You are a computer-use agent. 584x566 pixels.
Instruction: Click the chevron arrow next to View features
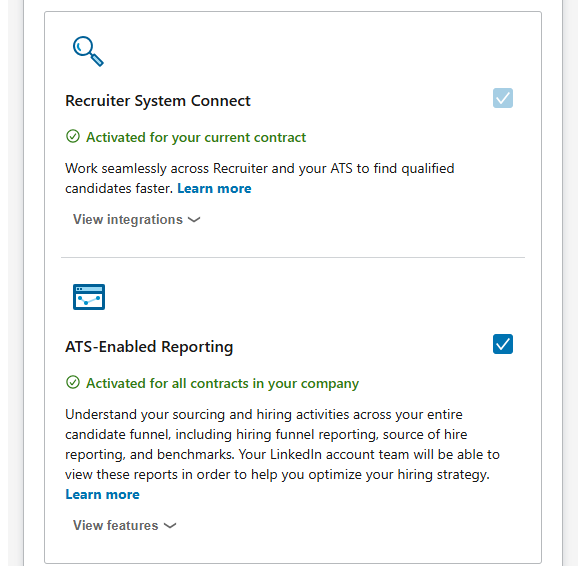tap(170, 526)
